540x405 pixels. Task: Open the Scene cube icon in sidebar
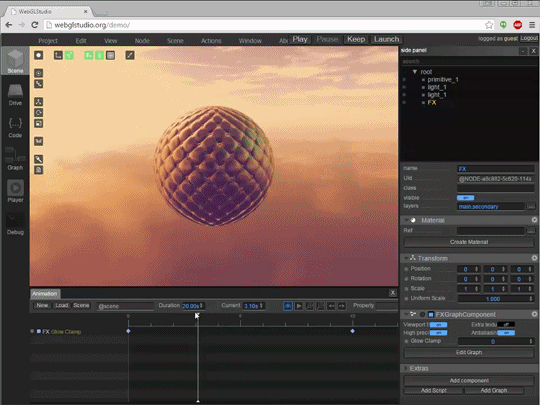[x=15, y=59]
